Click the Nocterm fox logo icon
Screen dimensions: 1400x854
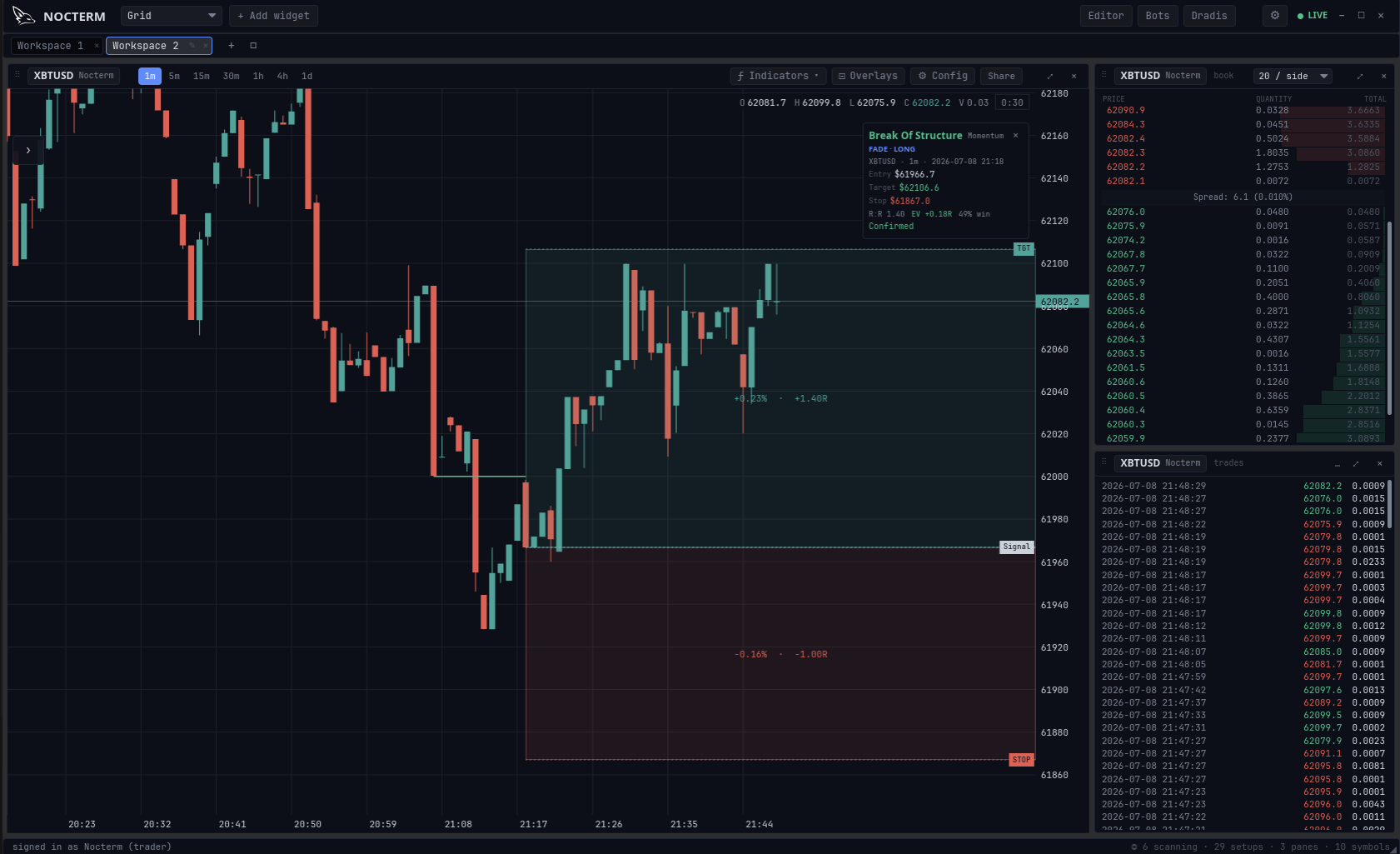click(23, 15)
